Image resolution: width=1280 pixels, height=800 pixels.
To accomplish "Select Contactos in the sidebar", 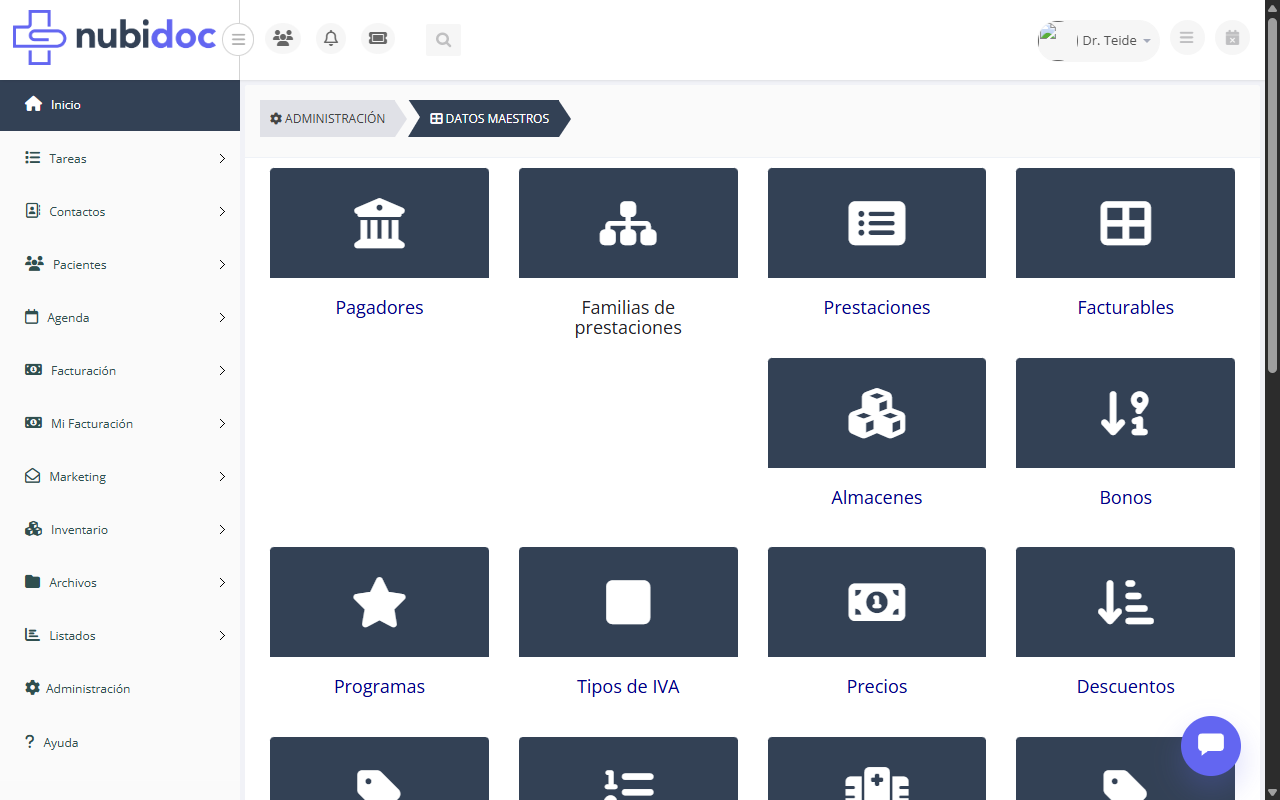I will click(x=120, y=211).
